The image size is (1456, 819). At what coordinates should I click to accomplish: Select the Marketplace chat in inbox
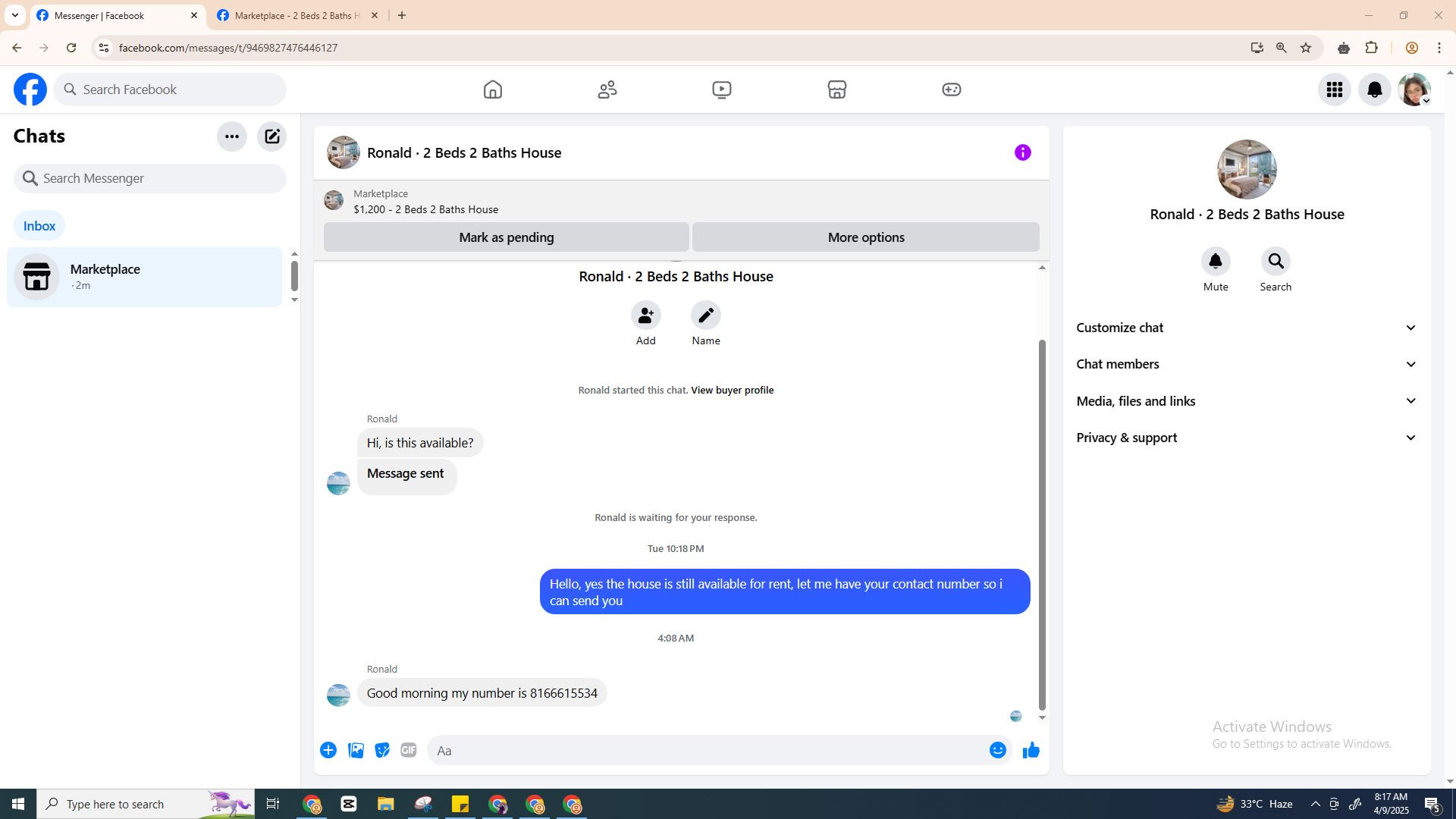144,277
